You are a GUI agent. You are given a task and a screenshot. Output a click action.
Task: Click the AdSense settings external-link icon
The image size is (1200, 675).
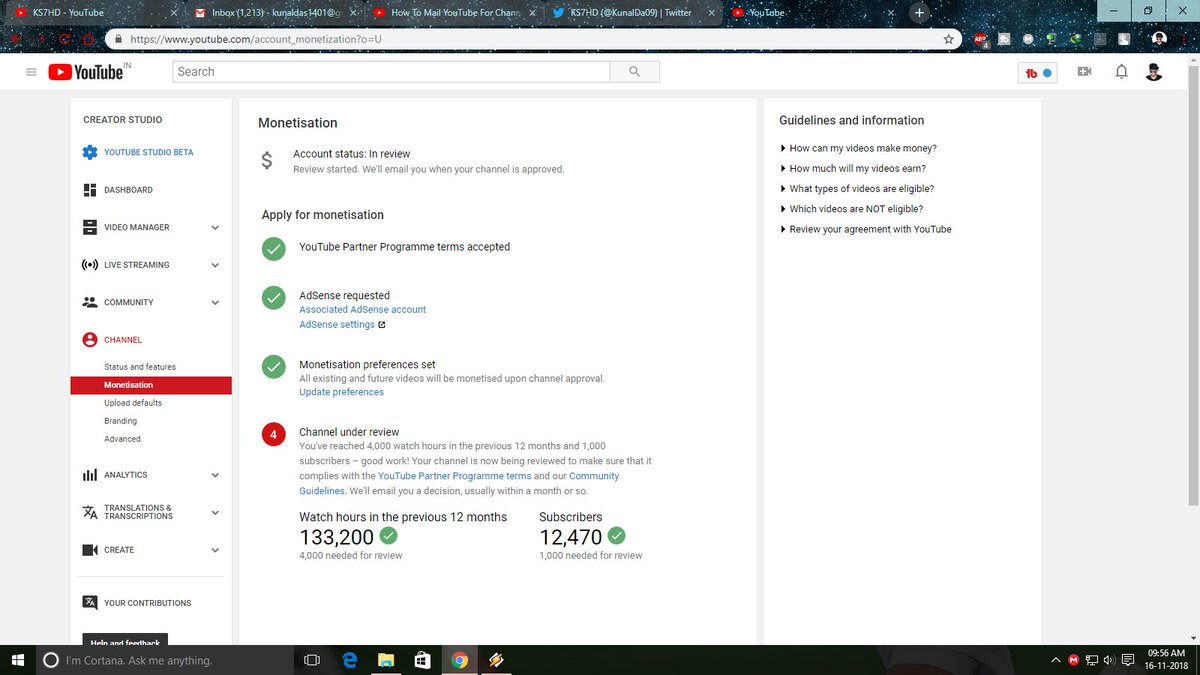[381, 325]
